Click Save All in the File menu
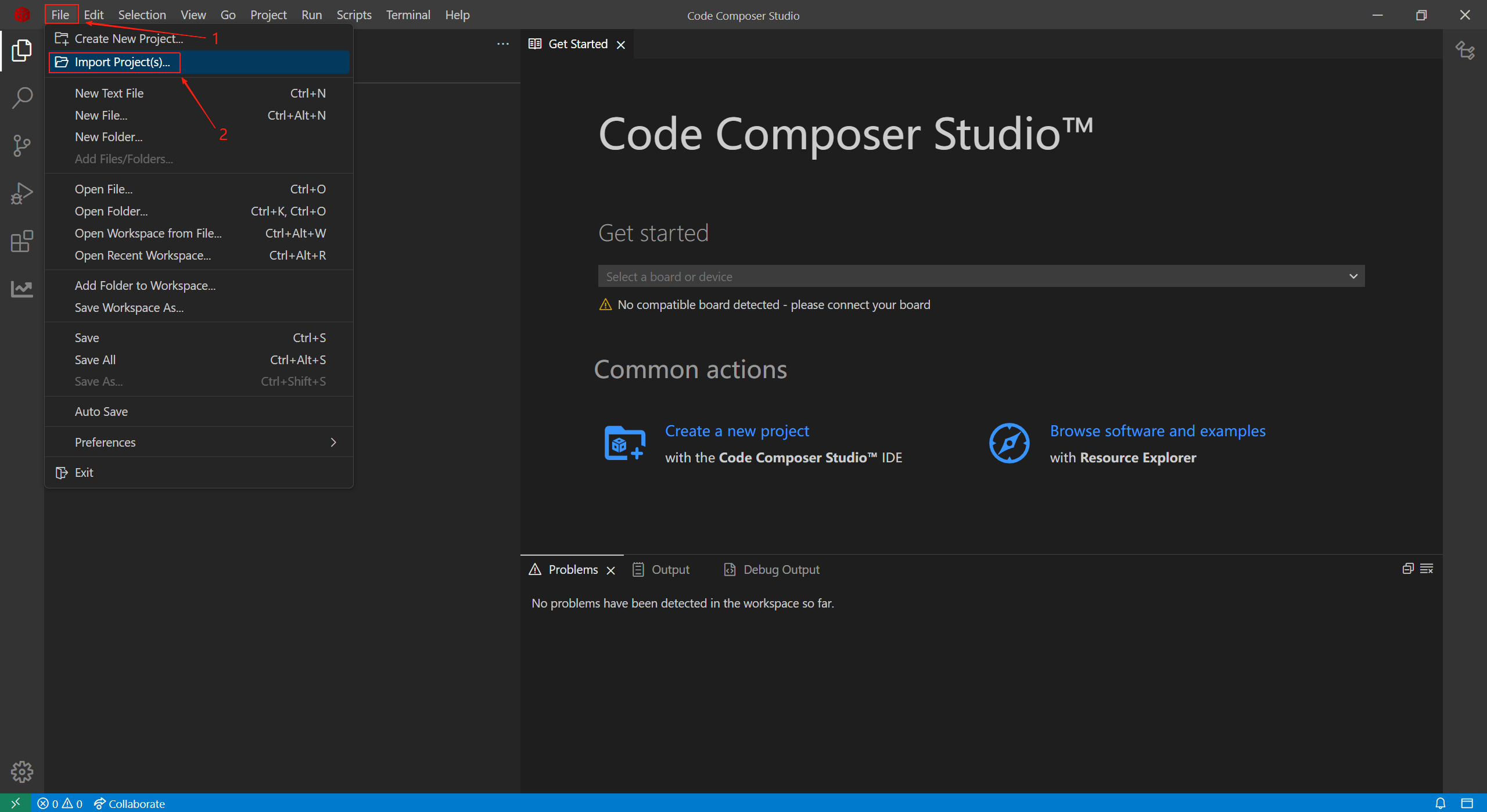 pos(199,360)
